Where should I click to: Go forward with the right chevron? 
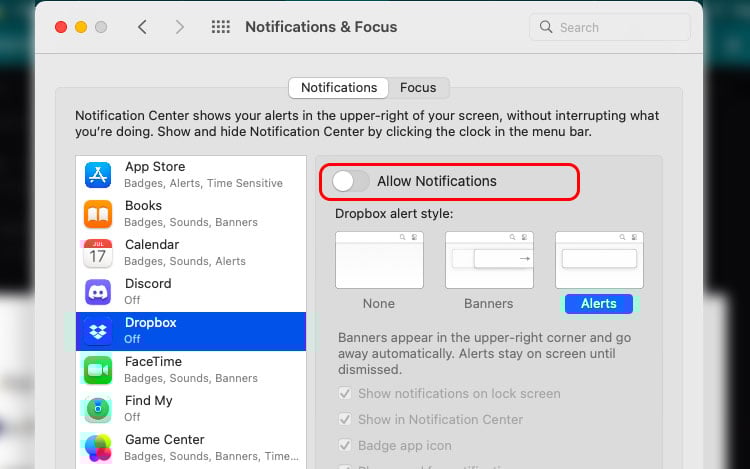(x=180, y=27)
